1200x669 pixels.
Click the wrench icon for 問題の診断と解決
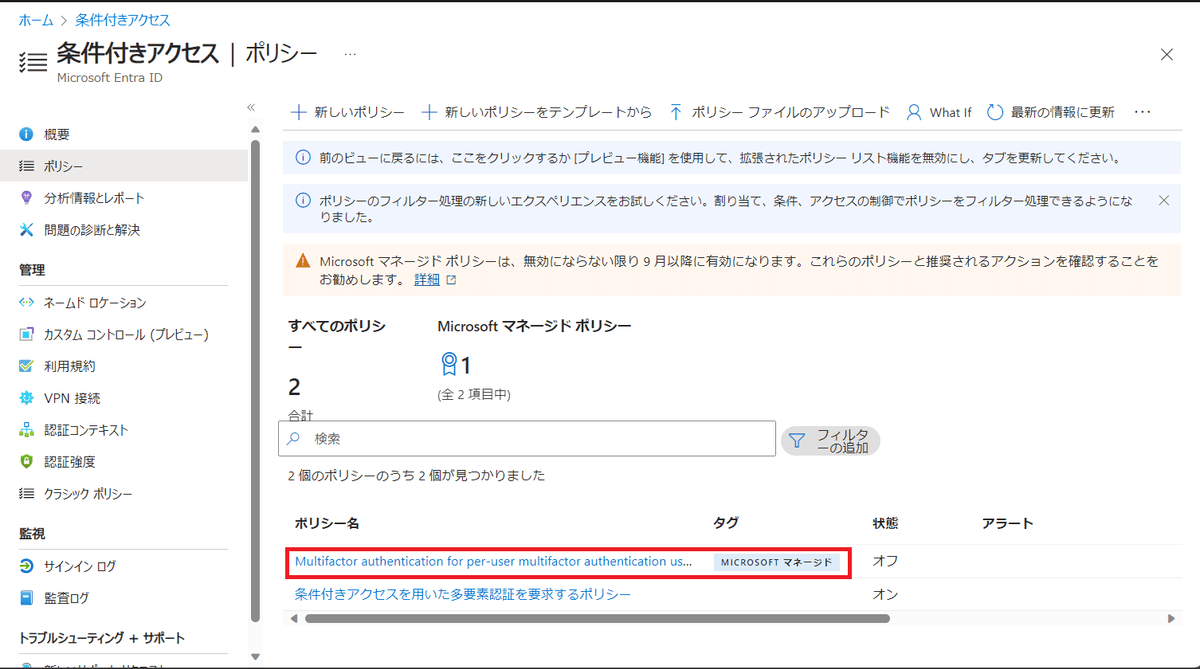[x=27, y=230]
